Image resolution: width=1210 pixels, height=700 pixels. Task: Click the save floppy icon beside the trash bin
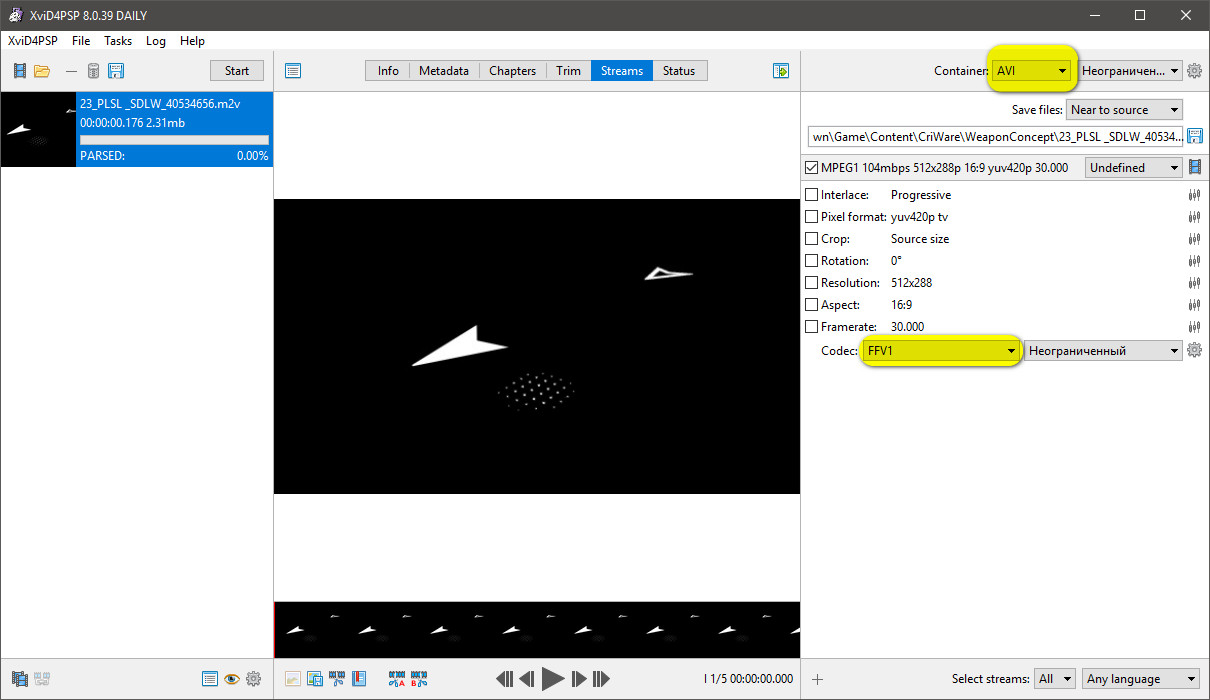[116, 71]
